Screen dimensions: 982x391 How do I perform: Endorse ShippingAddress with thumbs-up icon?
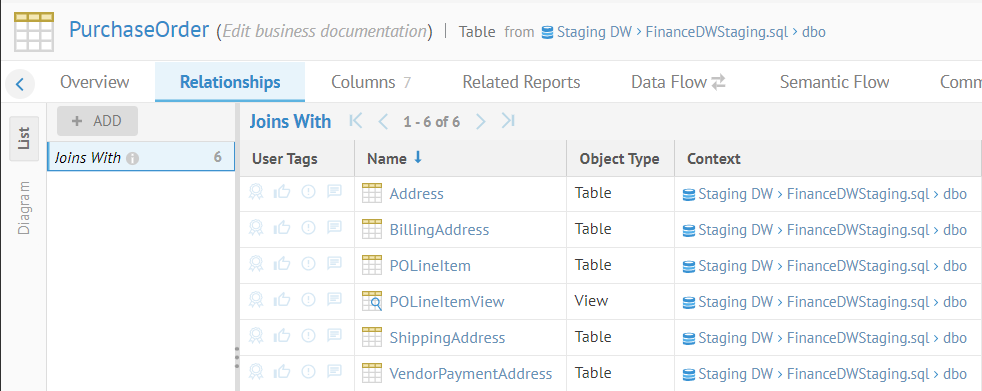pos(282,336)
